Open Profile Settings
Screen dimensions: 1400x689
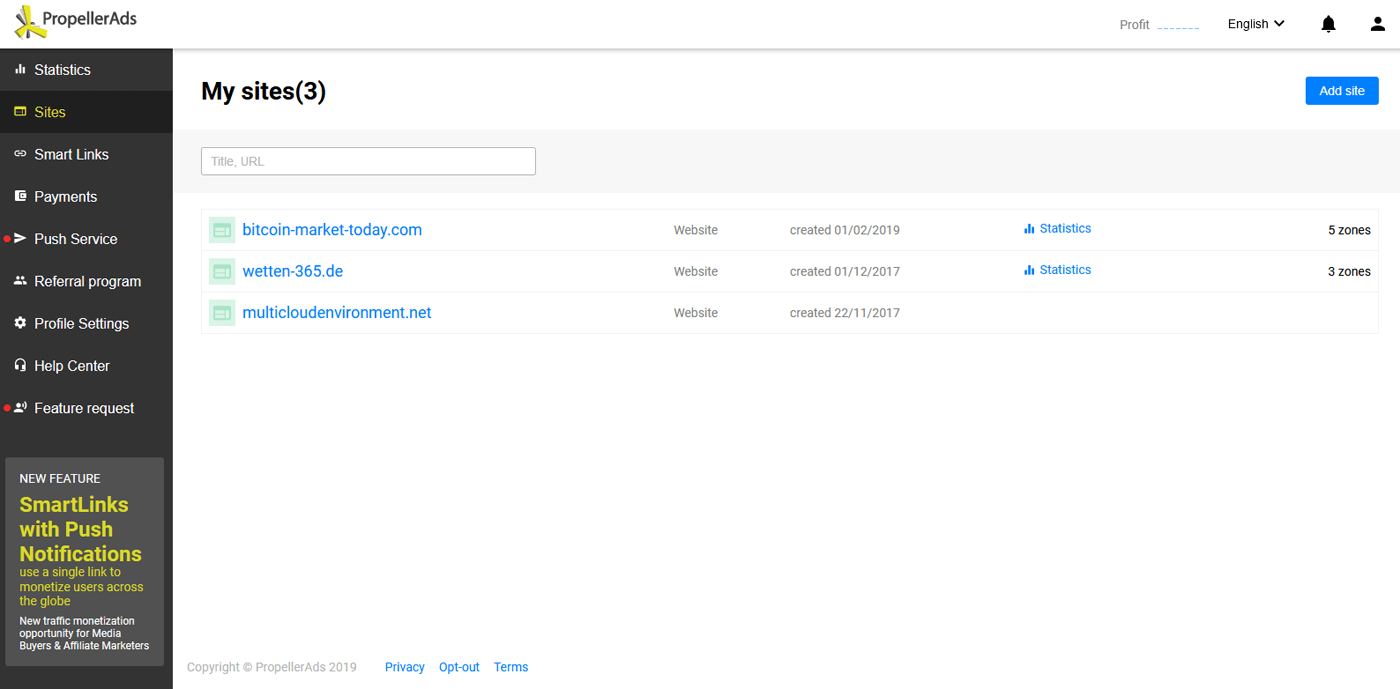pos(81,324)
